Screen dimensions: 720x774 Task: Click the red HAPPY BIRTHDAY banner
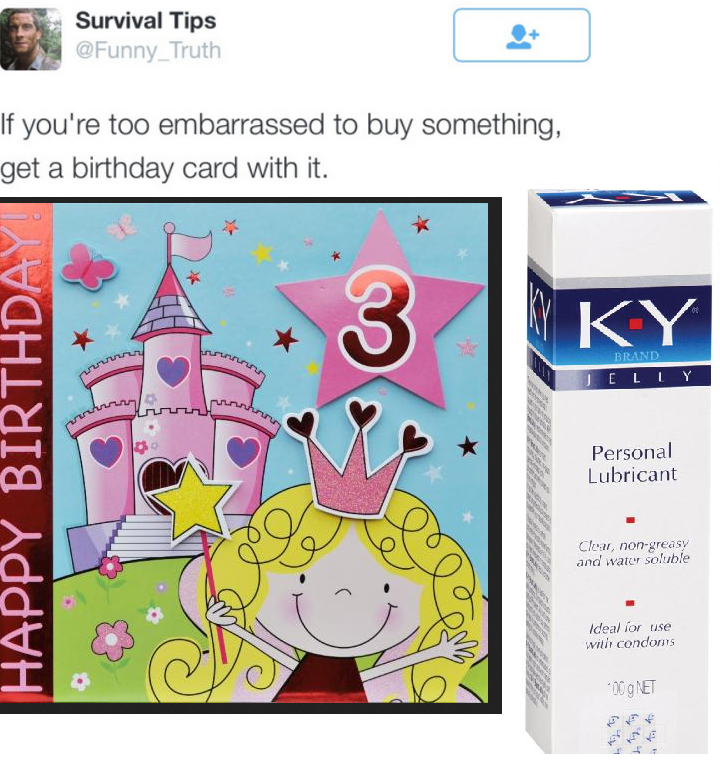(26, 452)
